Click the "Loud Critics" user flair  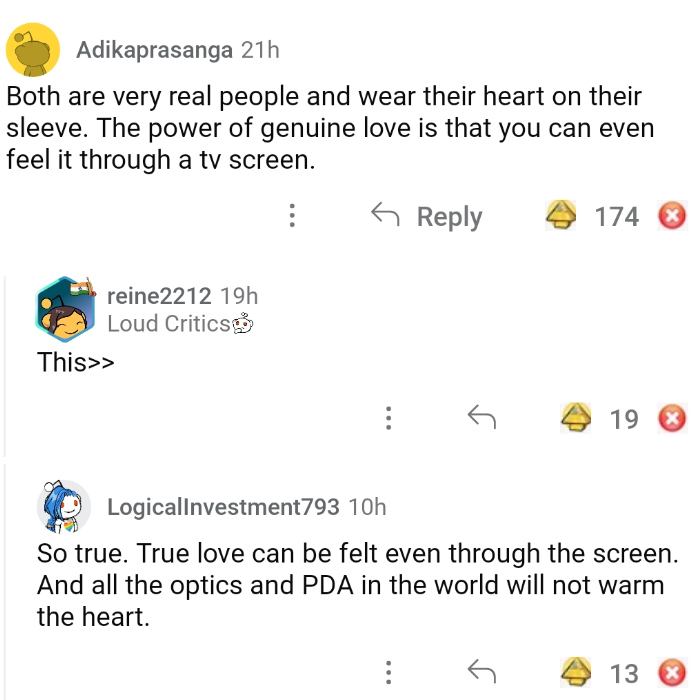pyautogui.click(x=168, y=323)
